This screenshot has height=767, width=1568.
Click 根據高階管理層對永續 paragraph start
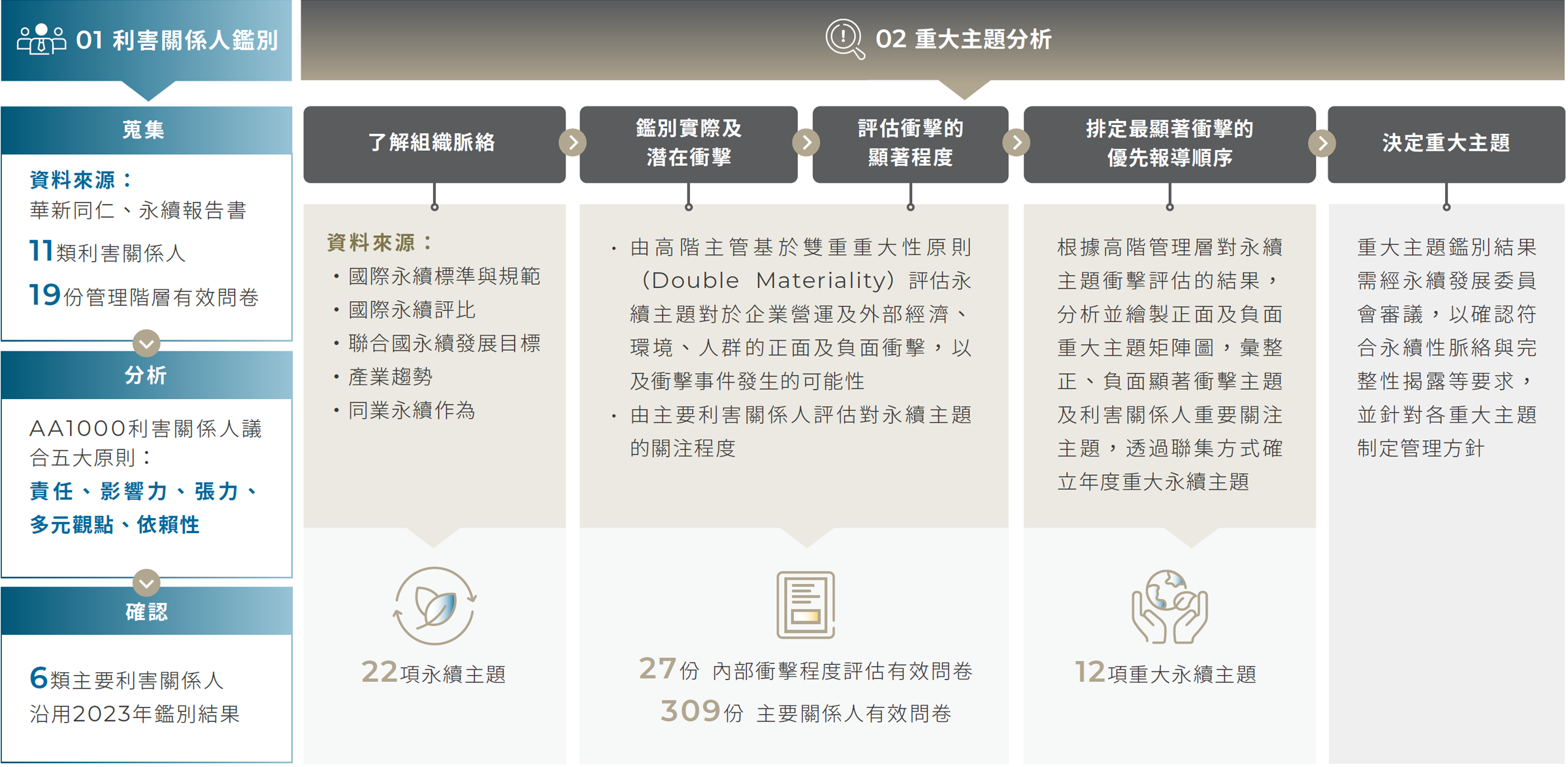1170,248
